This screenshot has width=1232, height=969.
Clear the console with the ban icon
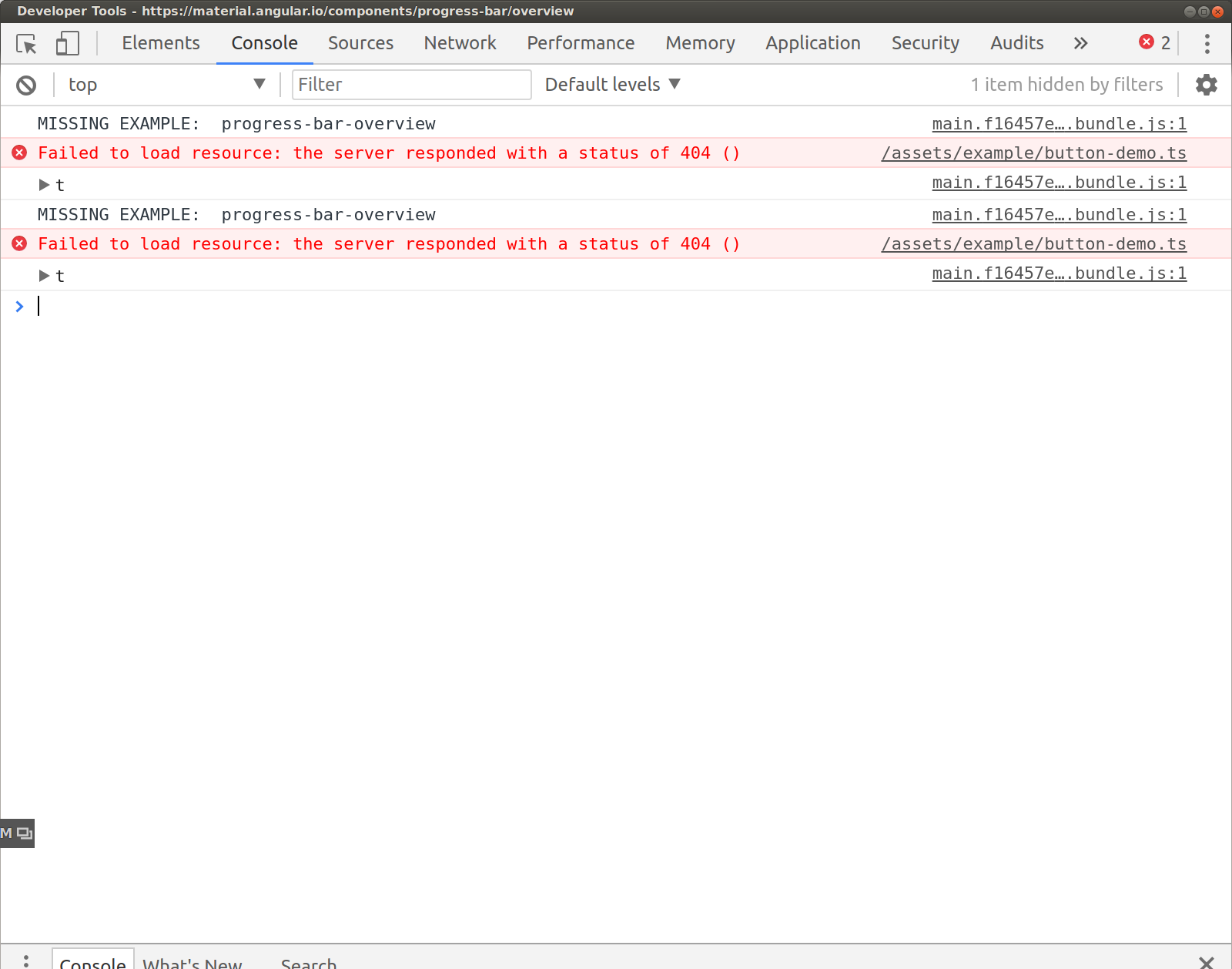pyautogui.click(x=26, y=85)
